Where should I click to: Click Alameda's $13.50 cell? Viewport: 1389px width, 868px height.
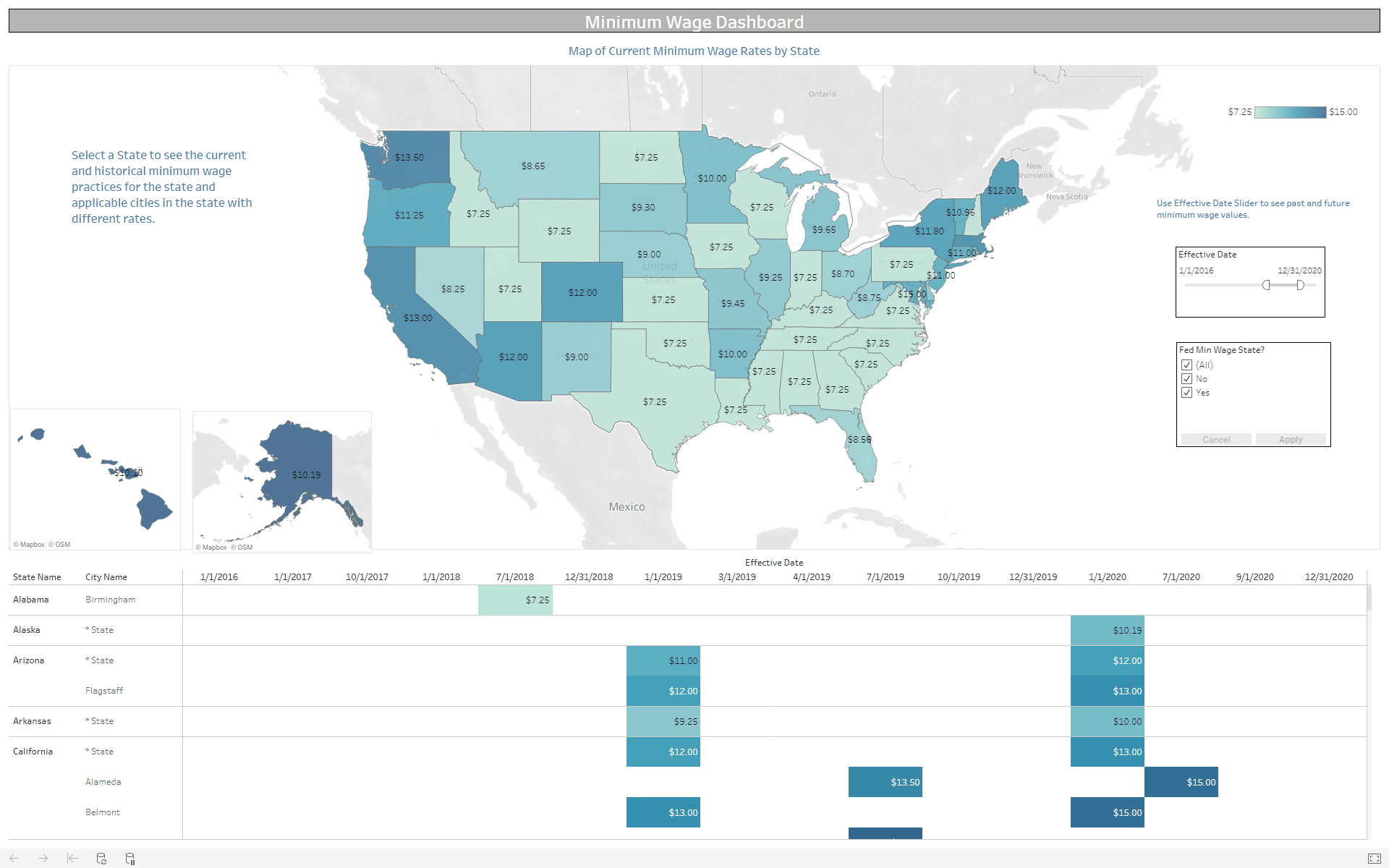pos(885,783)
